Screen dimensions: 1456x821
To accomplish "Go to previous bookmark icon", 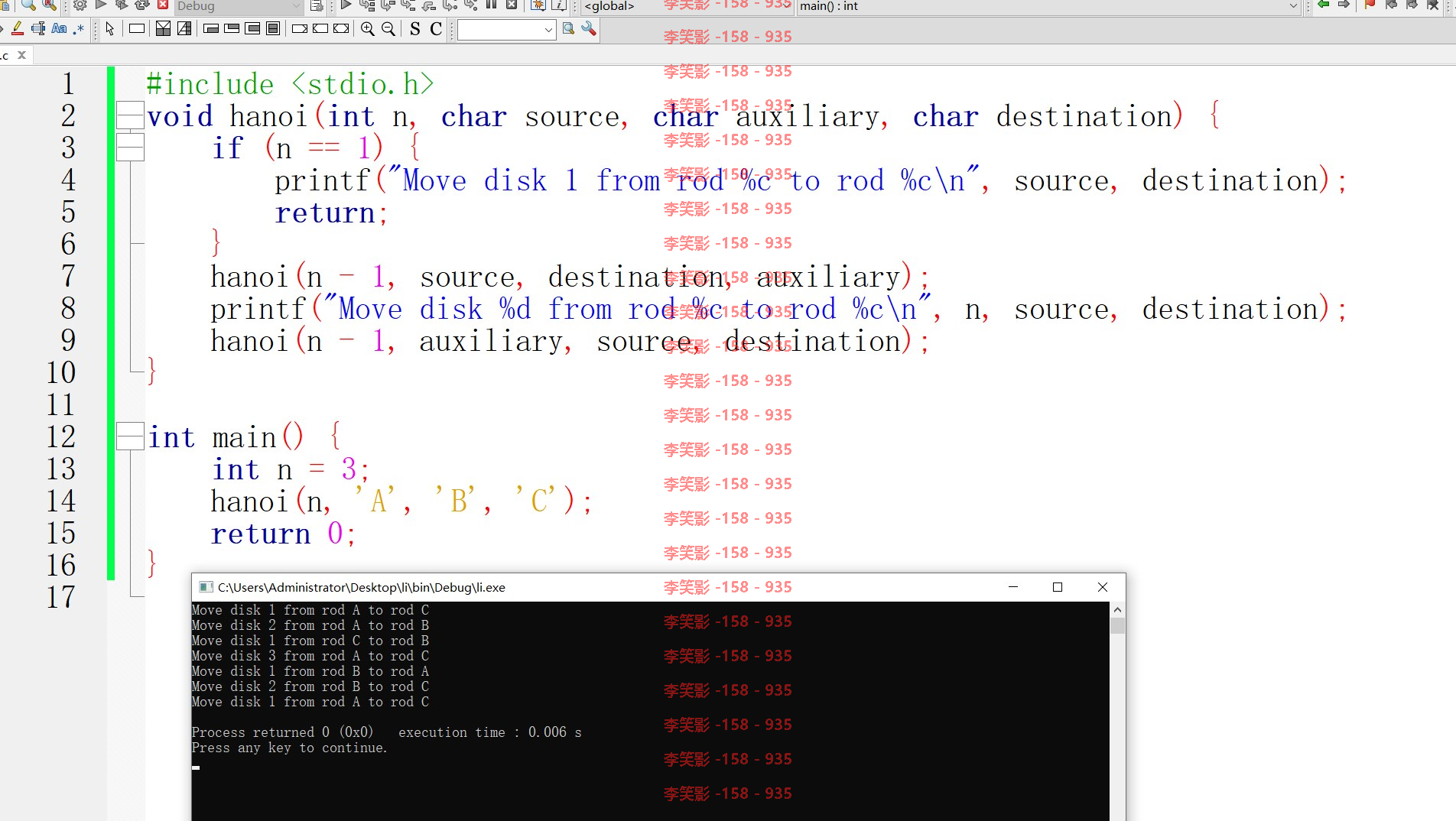I will (x=1391, y=5).
